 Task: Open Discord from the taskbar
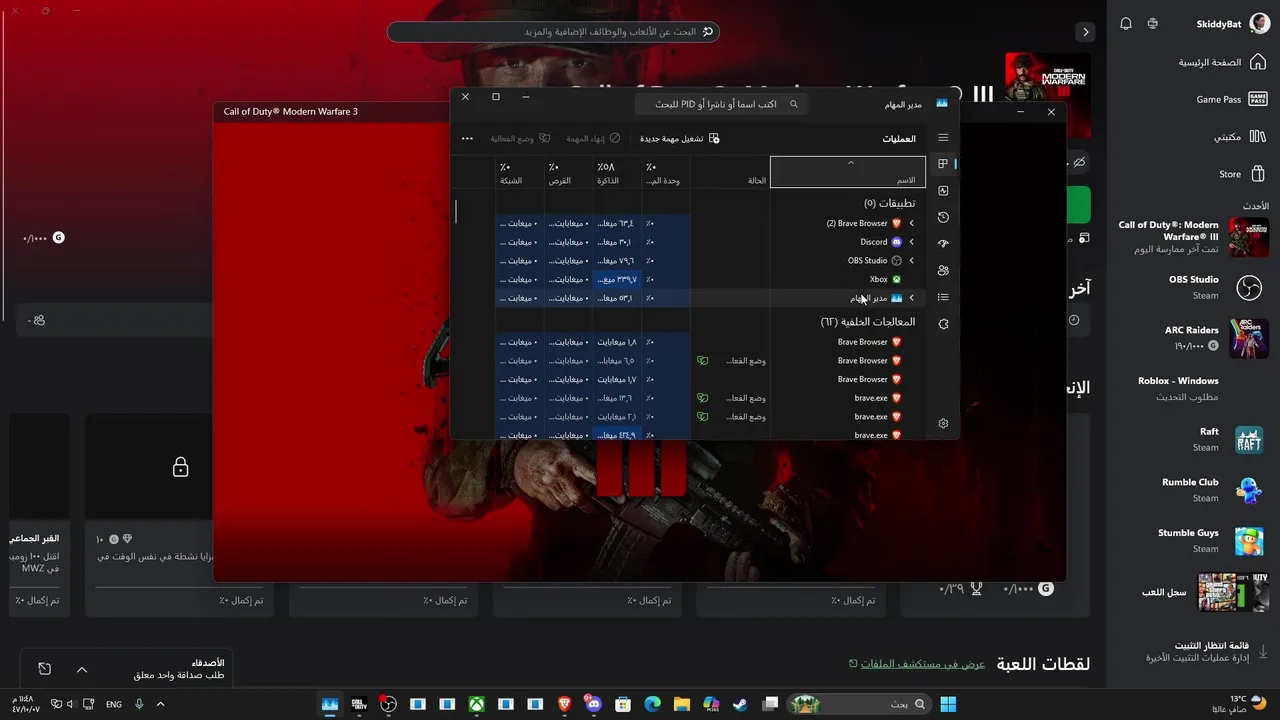[x=594, y=704]
